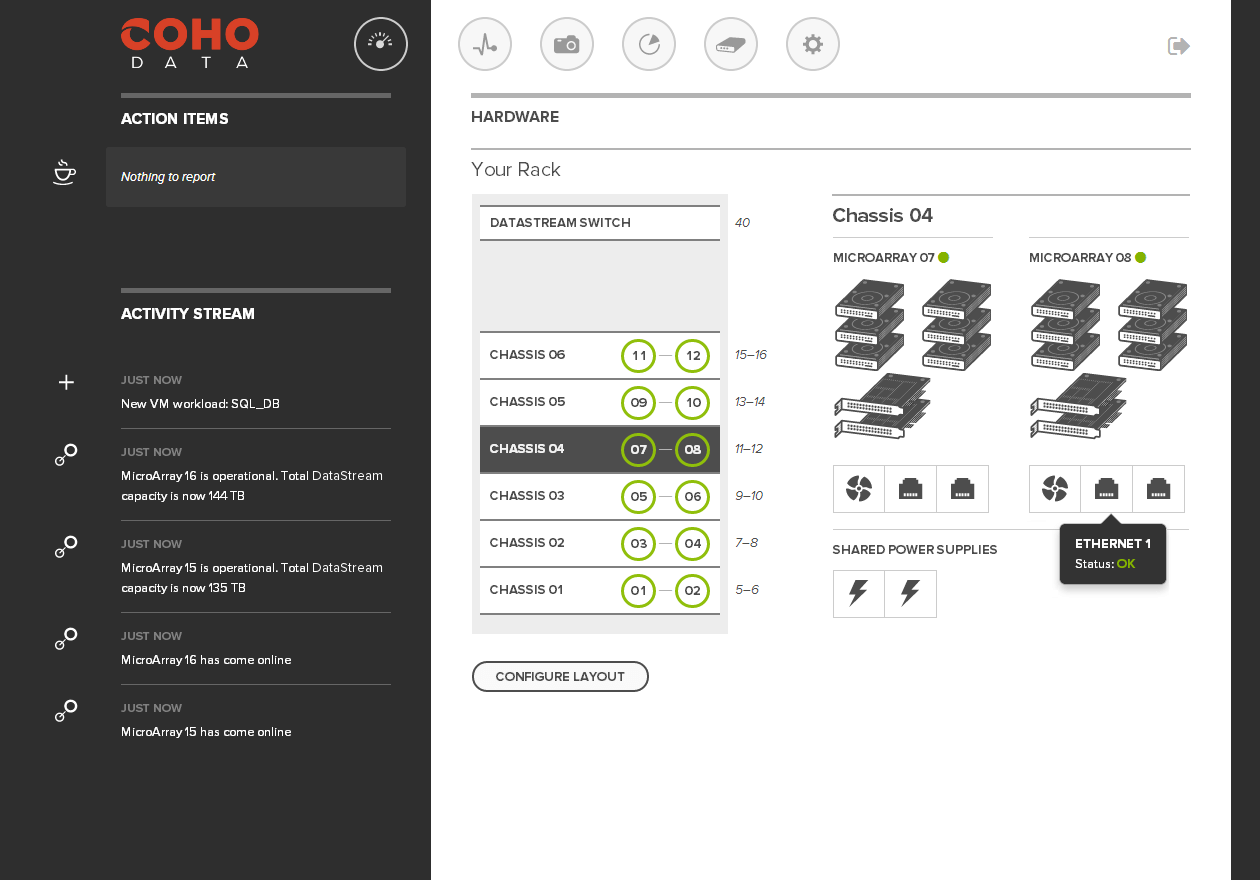Click MicroArray 07 fan status icon
The image size is (1260, 880).
pos(859,489)
